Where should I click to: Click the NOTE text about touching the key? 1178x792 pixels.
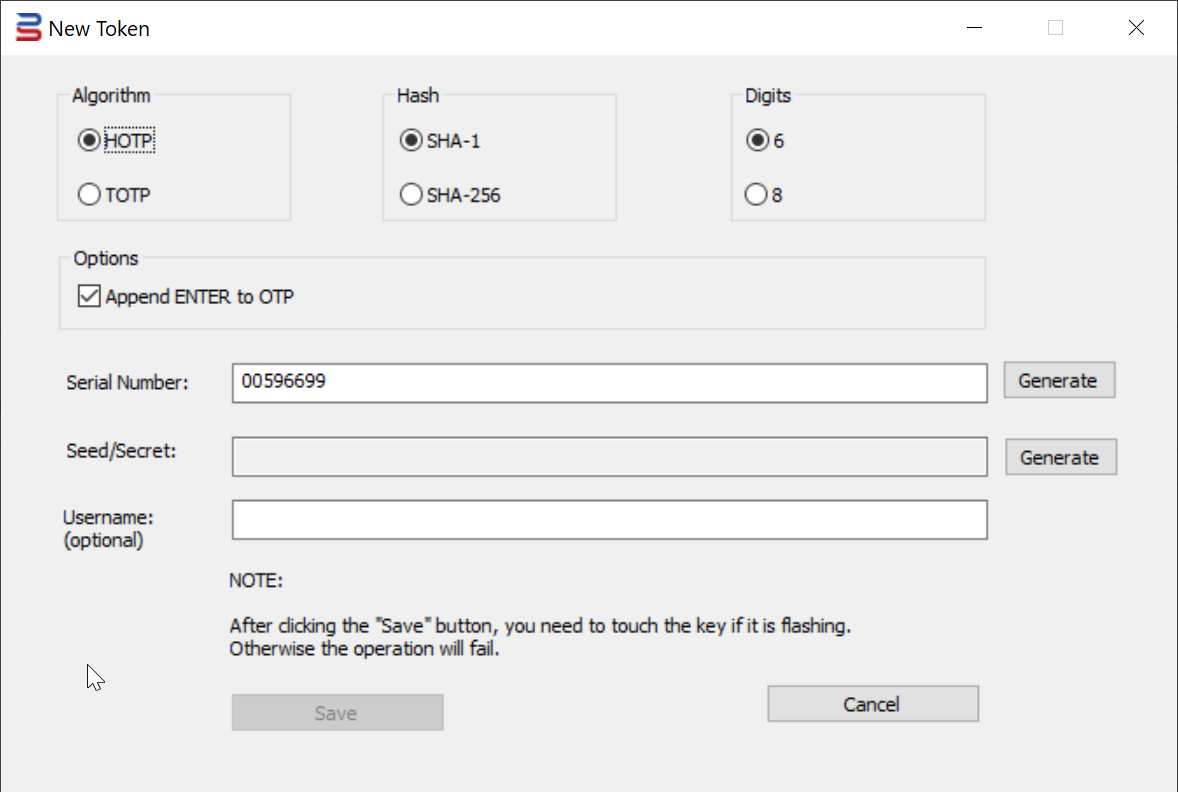tap(540, 637)
